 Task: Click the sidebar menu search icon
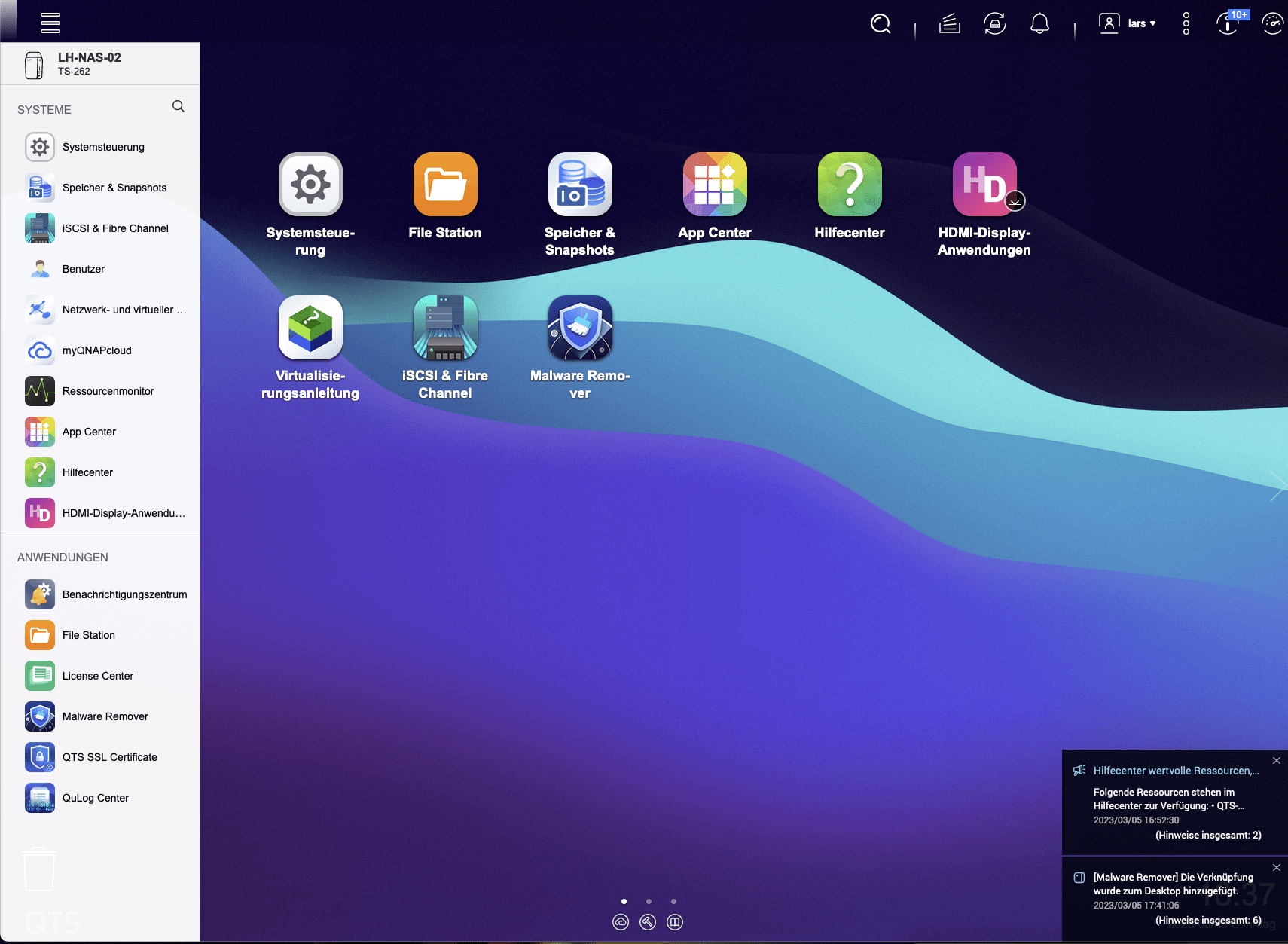click(179, 106)
